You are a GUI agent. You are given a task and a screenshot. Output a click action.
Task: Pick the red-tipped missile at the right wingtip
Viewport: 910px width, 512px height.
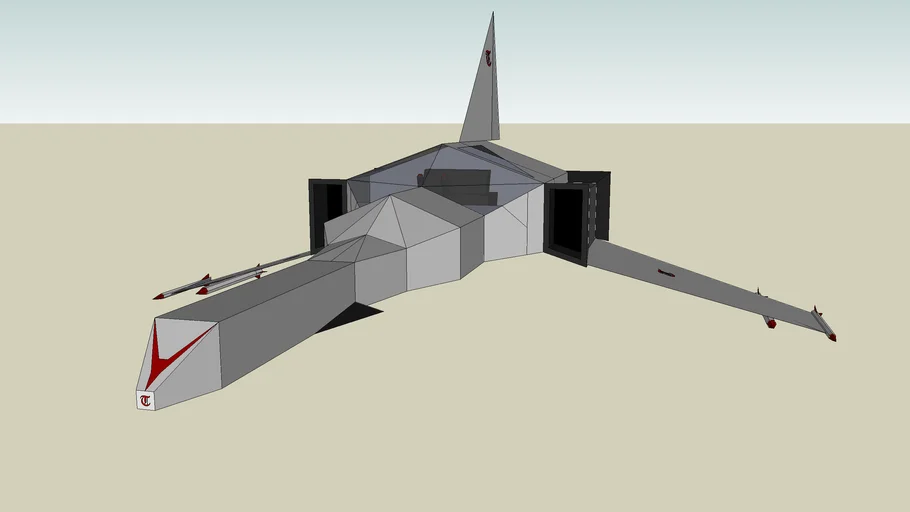tap(825, 326)
